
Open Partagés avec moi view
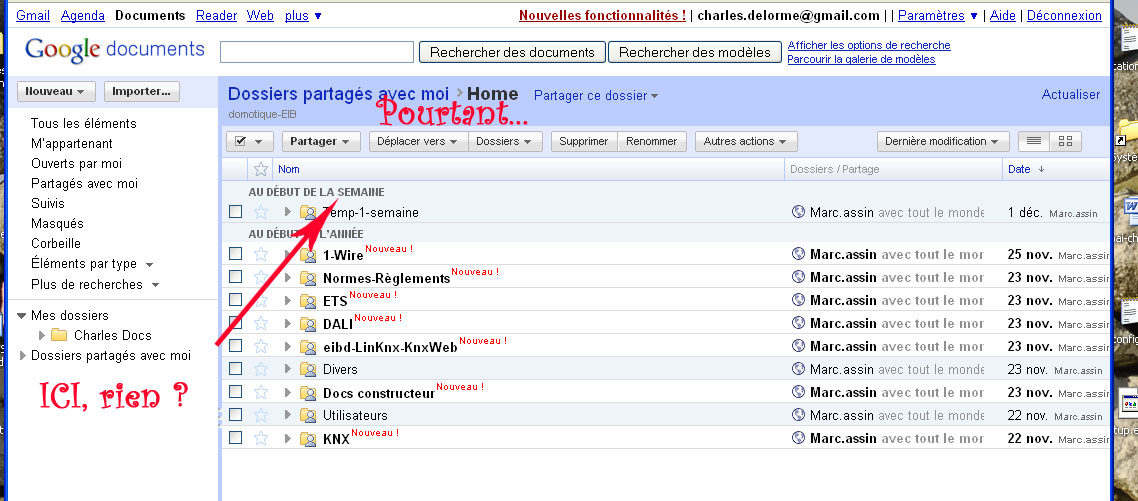point(84,184)
